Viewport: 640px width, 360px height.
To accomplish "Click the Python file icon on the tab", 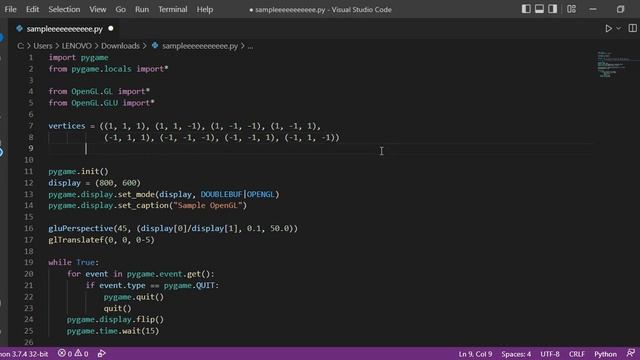I will click(x=19, y=29).
